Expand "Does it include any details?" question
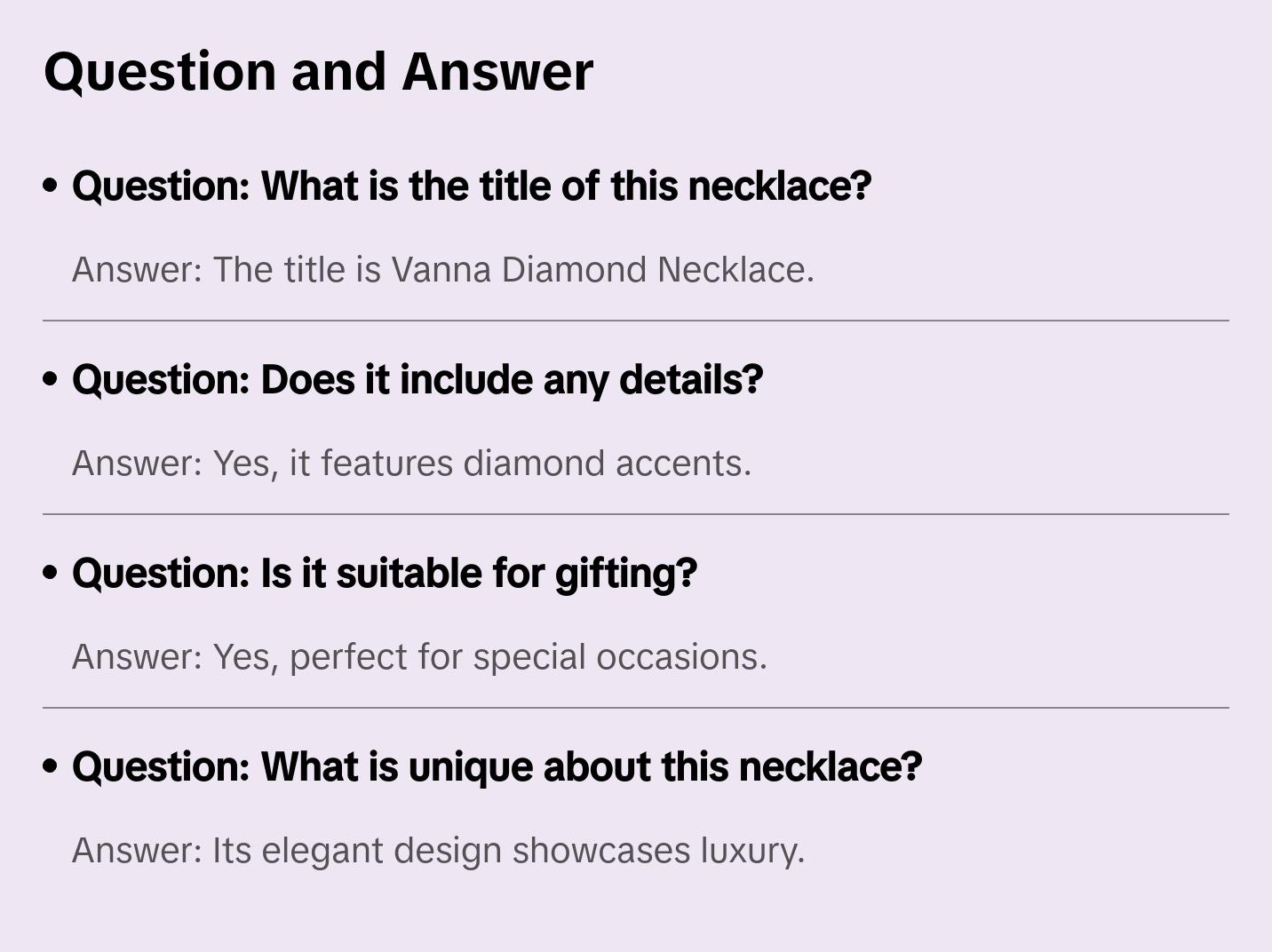This screenshot has width=1272, height=952. pos(417,380)
